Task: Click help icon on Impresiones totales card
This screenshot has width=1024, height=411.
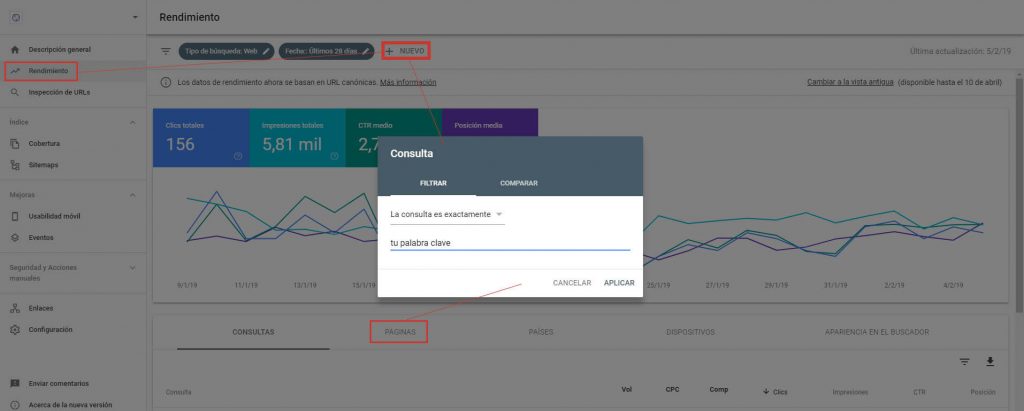Action: (334, 156)
